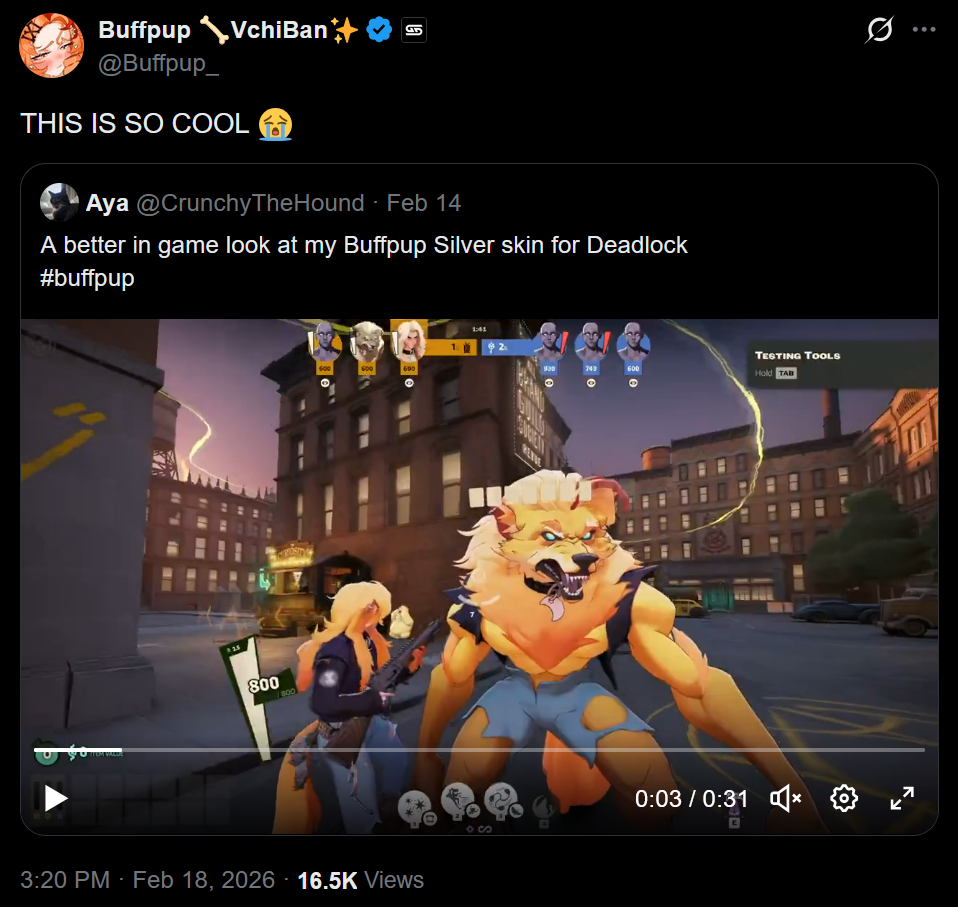Open the Feb 14 quoted tweet date
Screen dimensions: 958x907
(423, 203)
